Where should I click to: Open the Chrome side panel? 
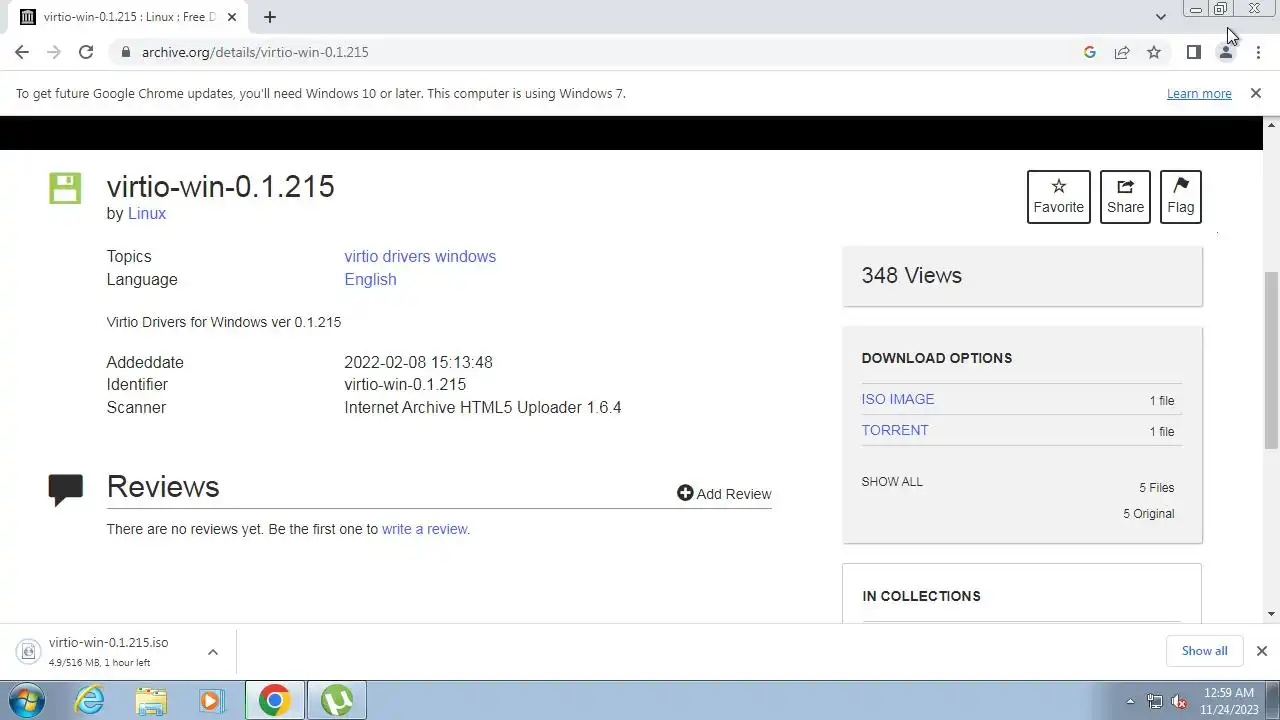(1193, 52)
